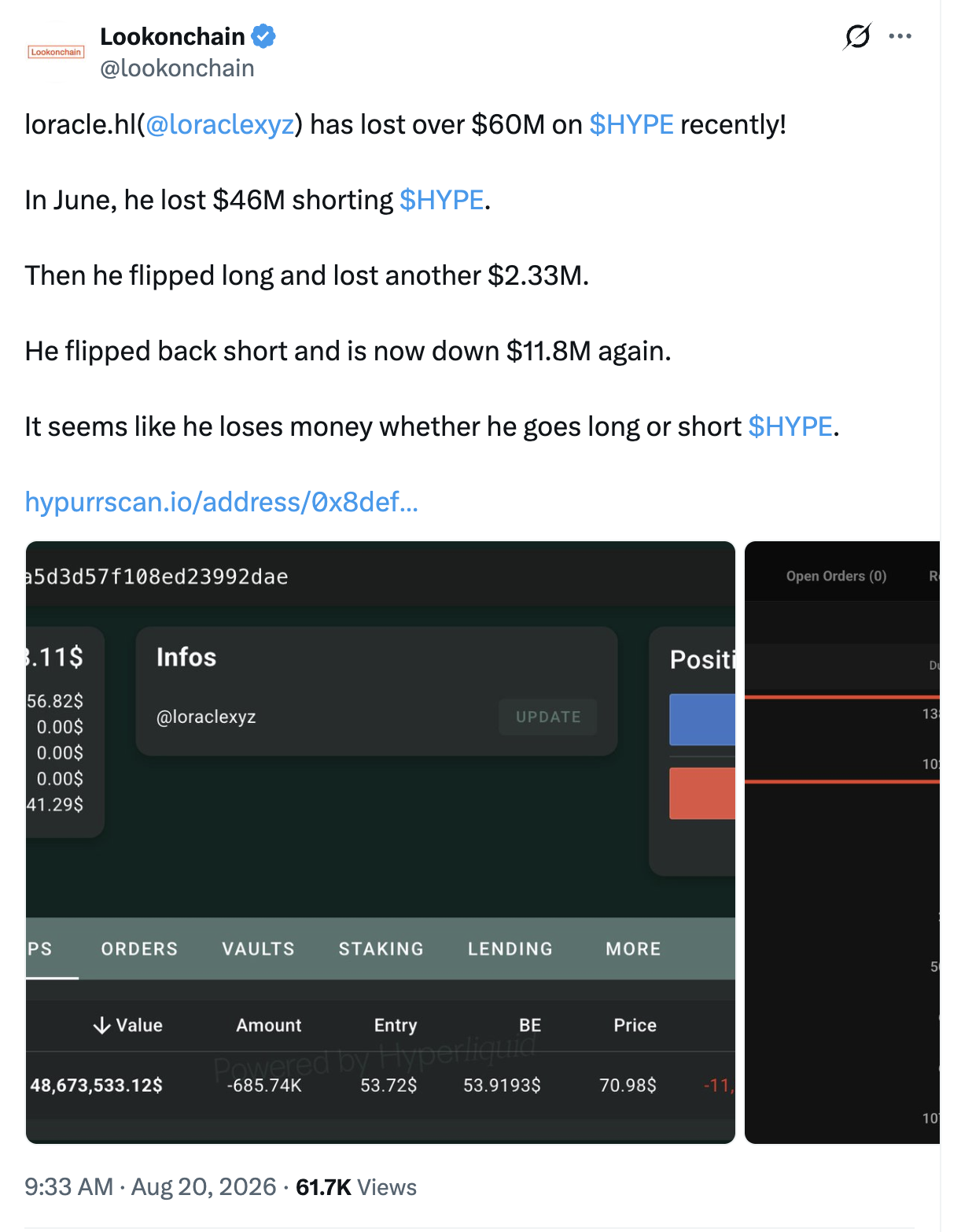Click the blue position bar swatch
Screen dimensions: 961x1232
(x=702, y=719)
